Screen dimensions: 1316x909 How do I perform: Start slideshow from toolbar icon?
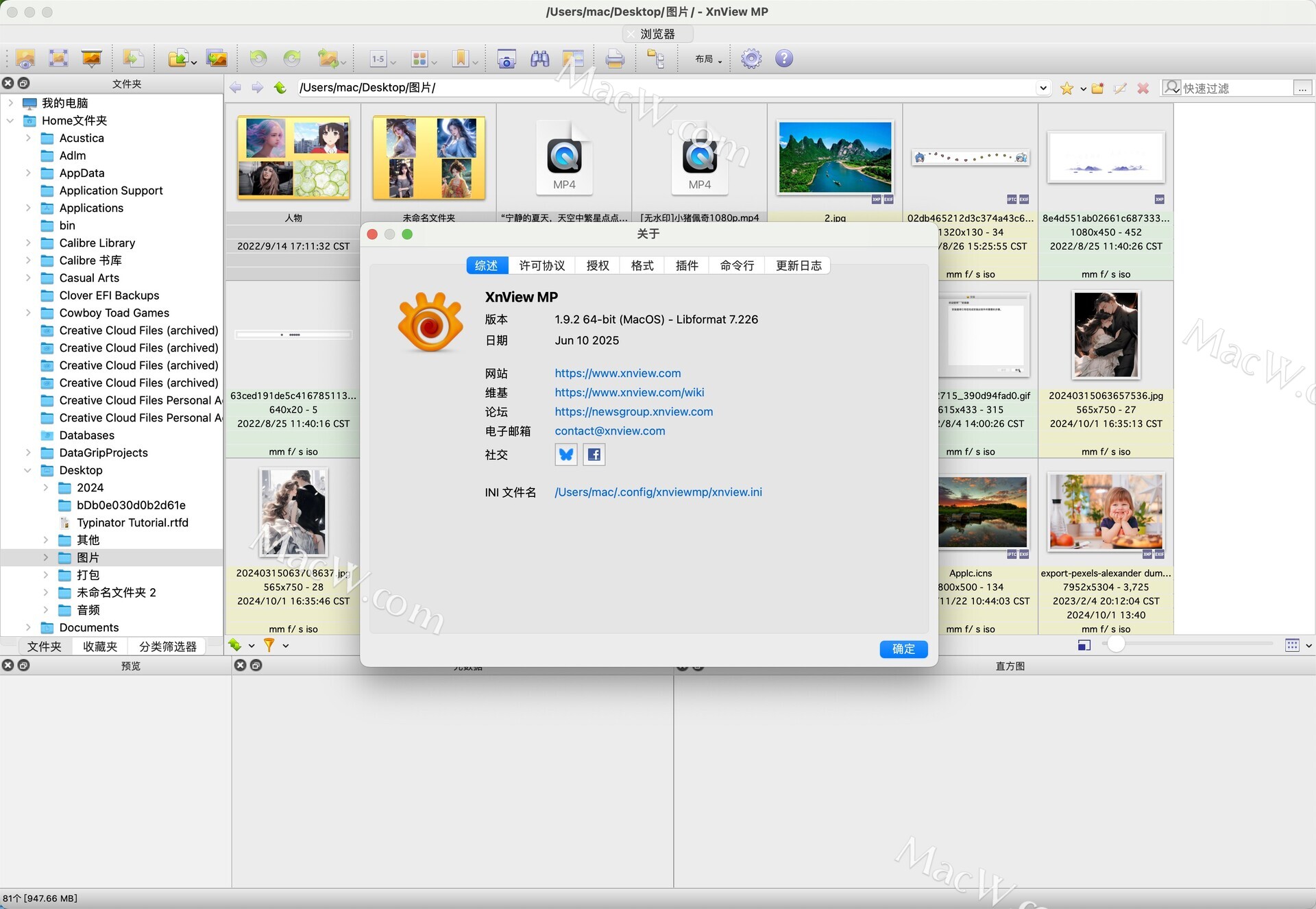pyautogui.click(x=91, y=59)
